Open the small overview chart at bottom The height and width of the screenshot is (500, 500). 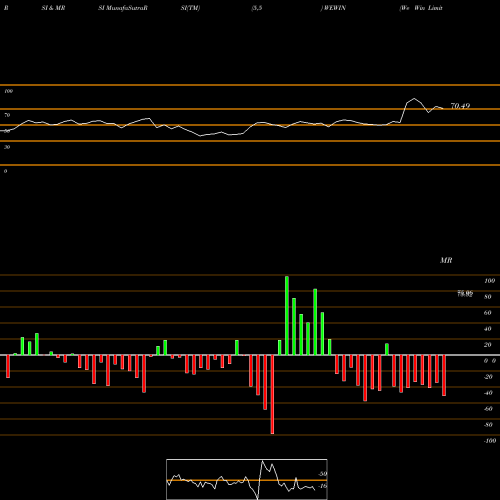(x=247, y=479)
